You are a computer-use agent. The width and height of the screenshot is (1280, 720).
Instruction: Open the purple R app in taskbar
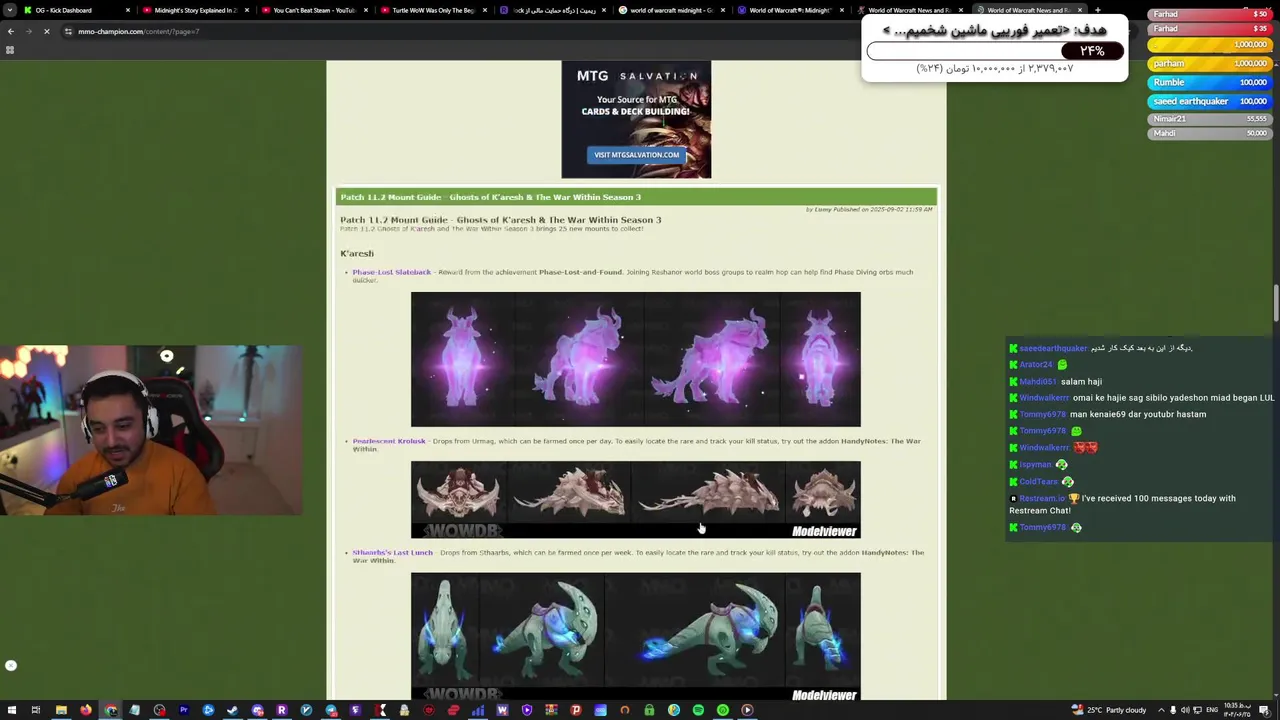coord(281,710)
